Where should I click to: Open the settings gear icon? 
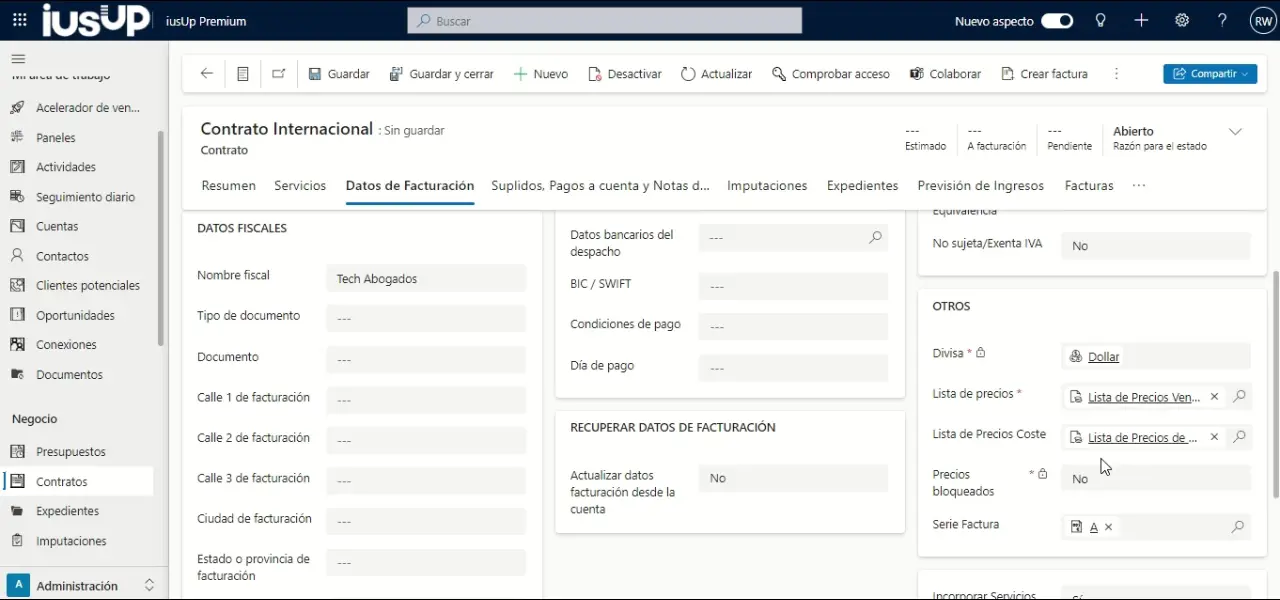[1182, 21]
